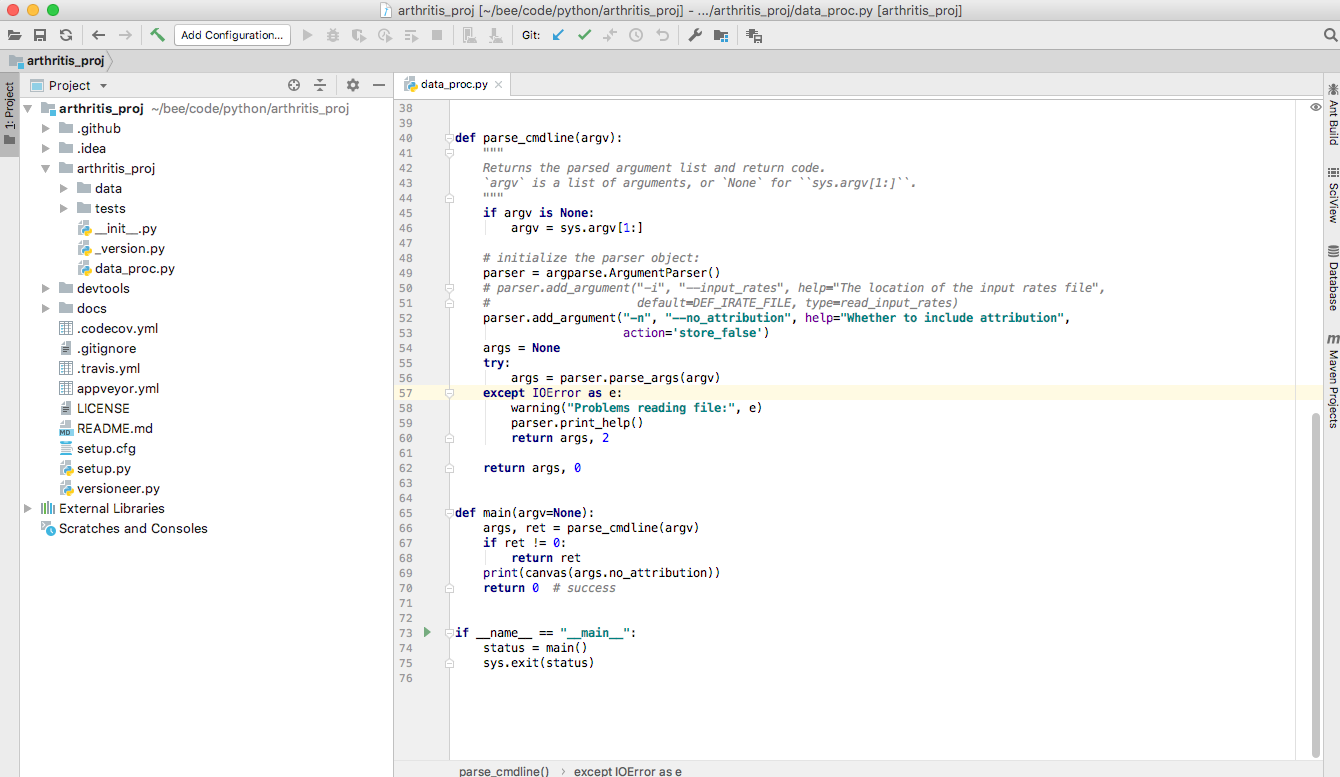The width and height of the screenshot is (1340, 777).
Task: Open .codecov.yml file
Action: (x=108, y=328)
